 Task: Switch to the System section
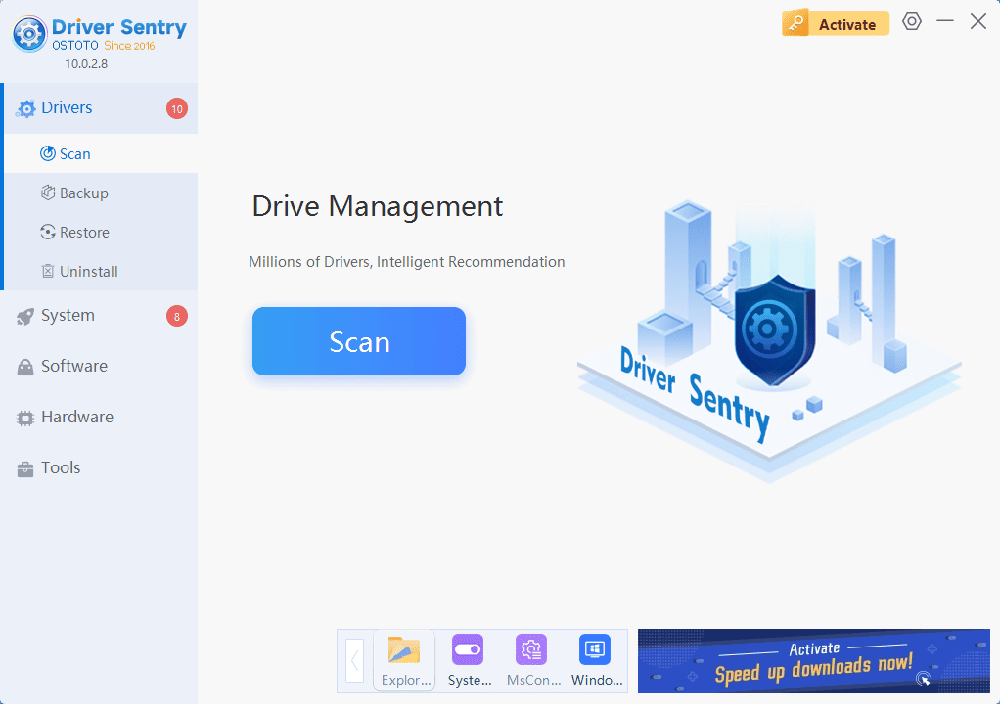[x=99, y=316]
